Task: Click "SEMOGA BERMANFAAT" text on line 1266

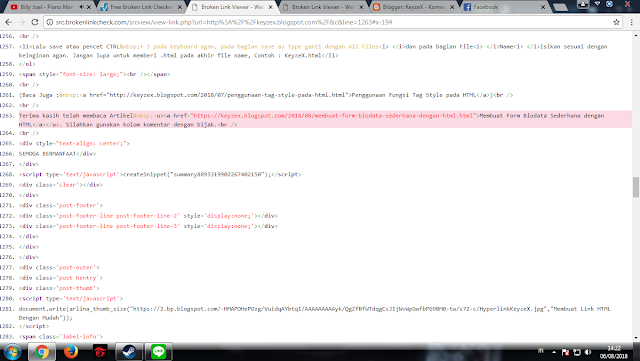Action: point(47,154)
